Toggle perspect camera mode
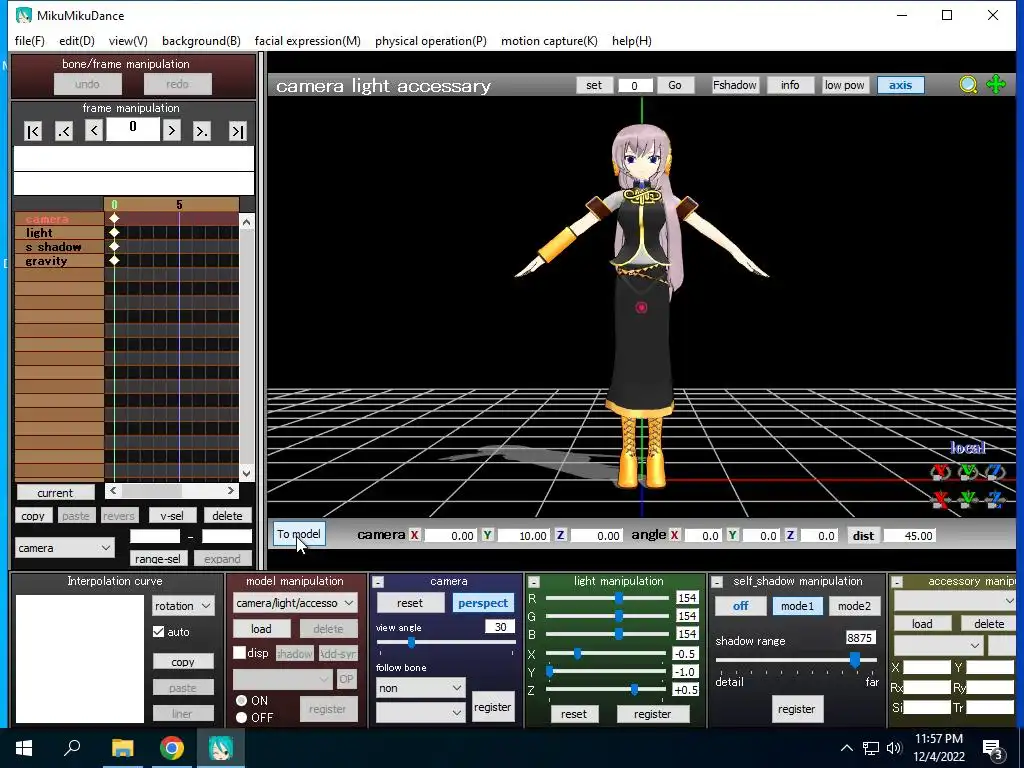Screen dimensions: 1024x768 tap(483, 603)
